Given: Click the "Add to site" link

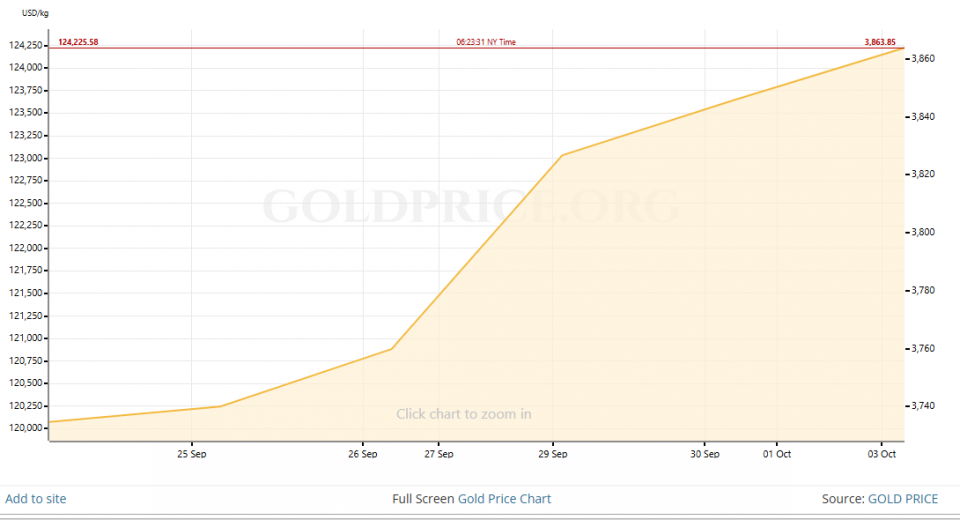Looking at the screenshot, I should [x=36, y=498].
